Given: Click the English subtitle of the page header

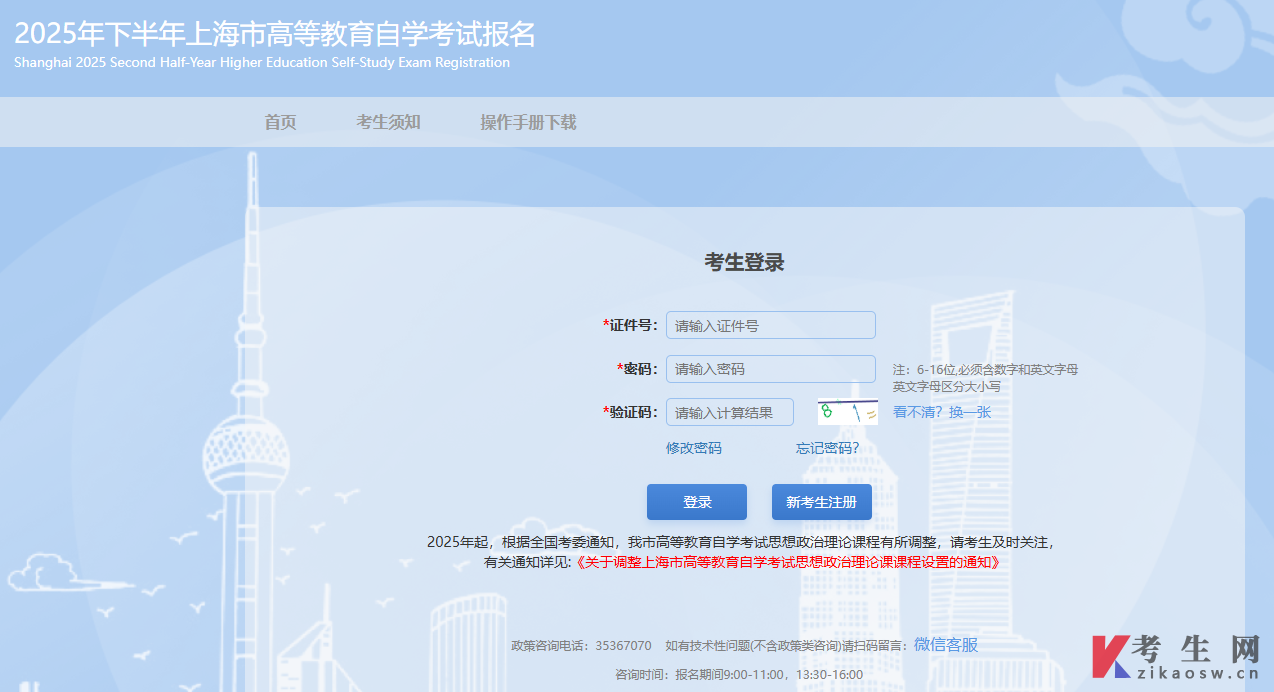Looking at the screenshot, I should pyautogui.click(x=261, y=61).
